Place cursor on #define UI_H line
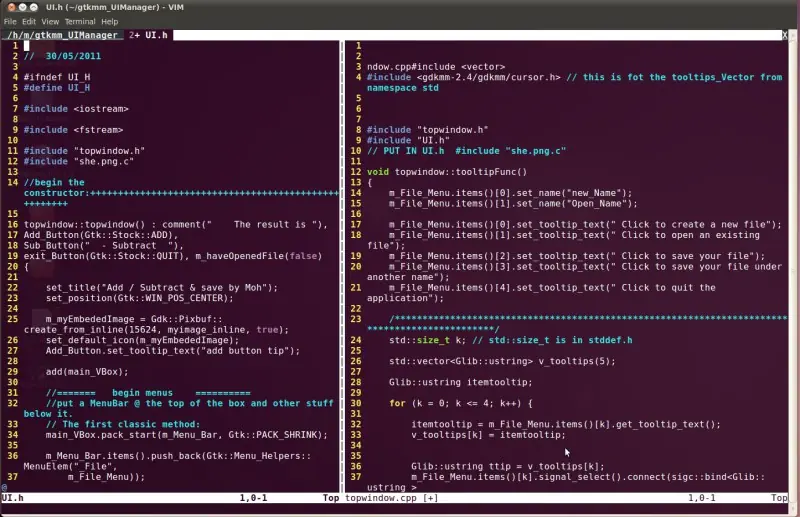 point(57,88)
